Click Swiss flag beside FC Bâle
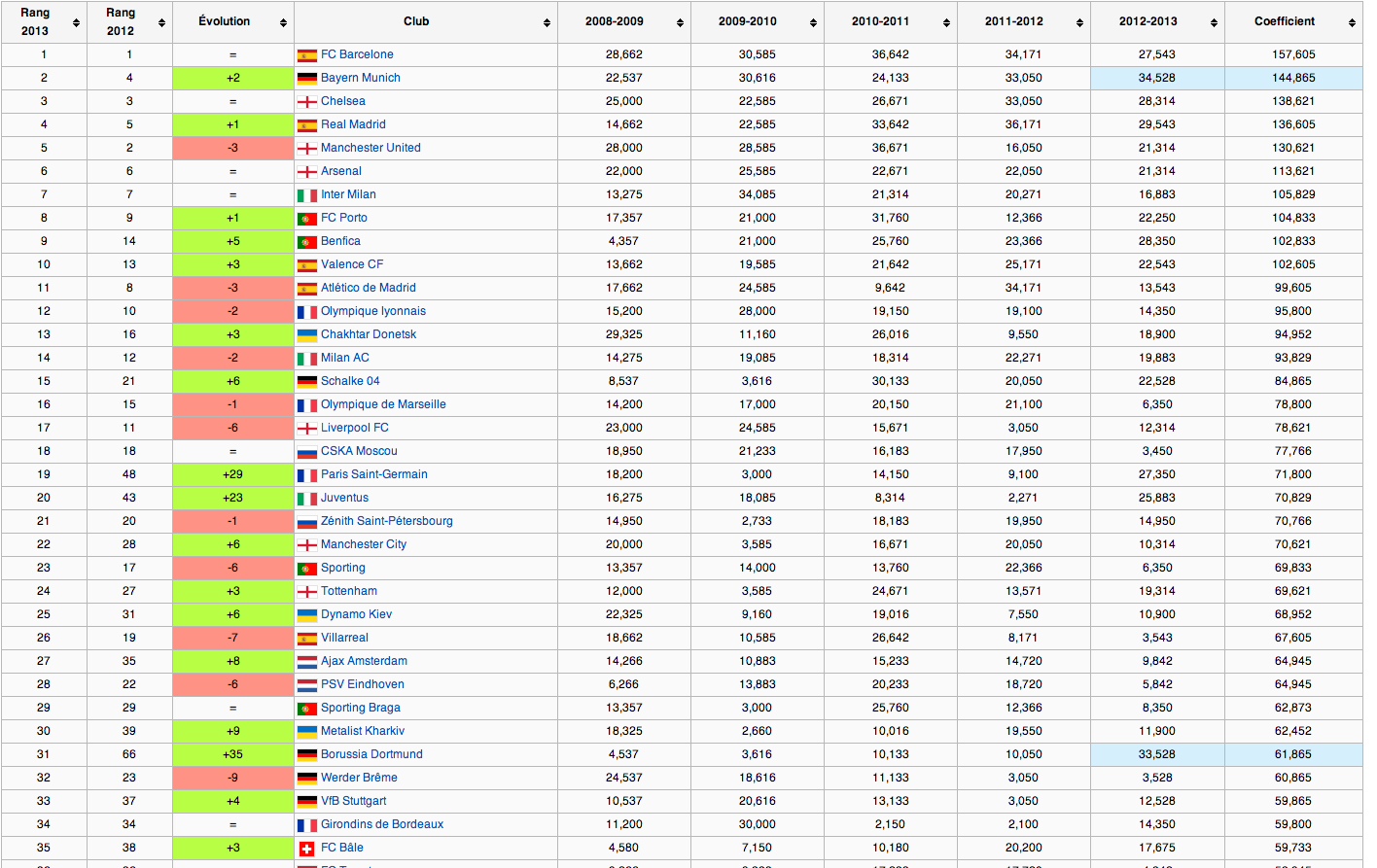The image size is (1377, 868). tap(307, 849)
